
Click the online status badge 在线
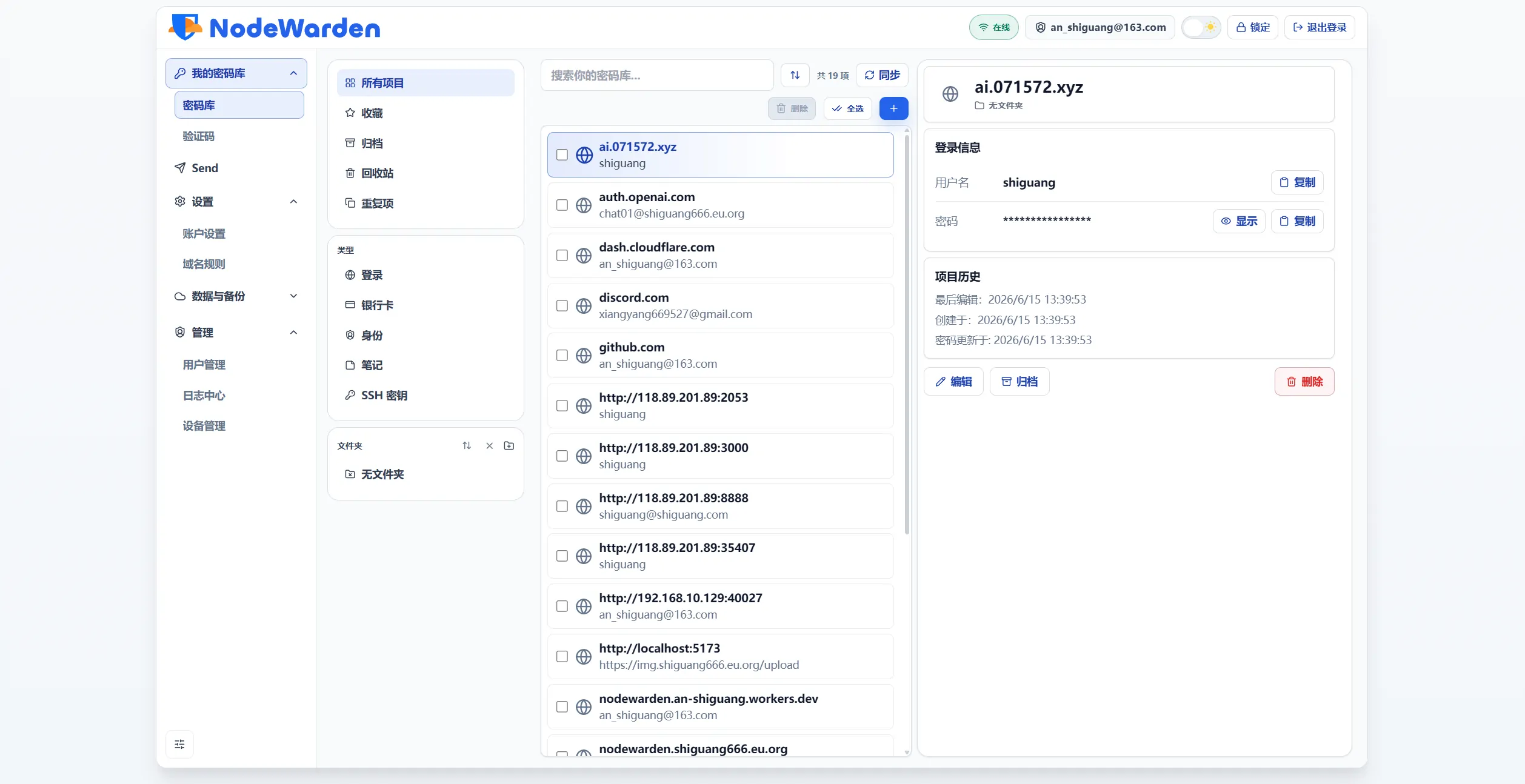(x=994, y=27)
